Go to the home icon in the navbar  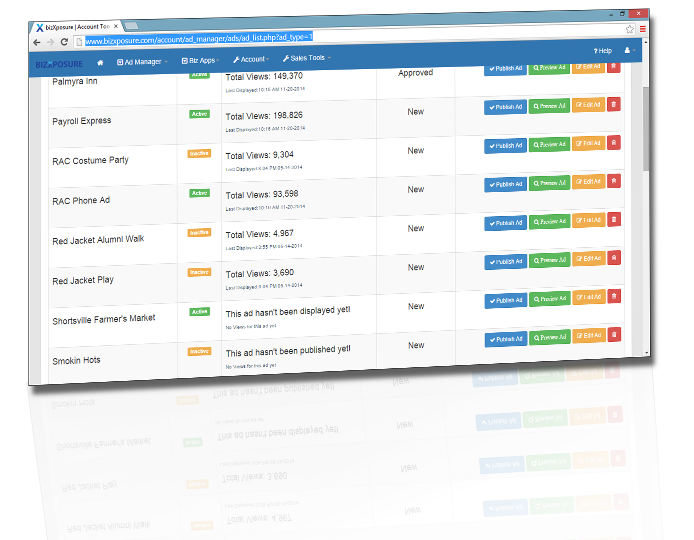tap(100, 62)
